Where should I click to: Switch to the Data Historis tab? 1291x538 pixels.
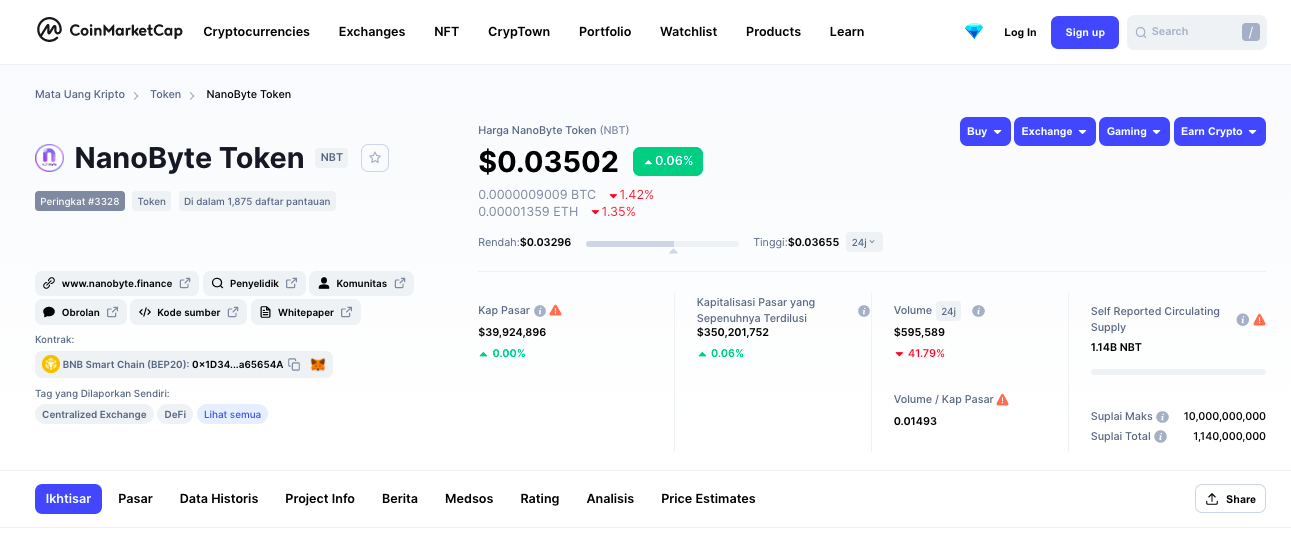pyautogui.click(x=219, y=499)
